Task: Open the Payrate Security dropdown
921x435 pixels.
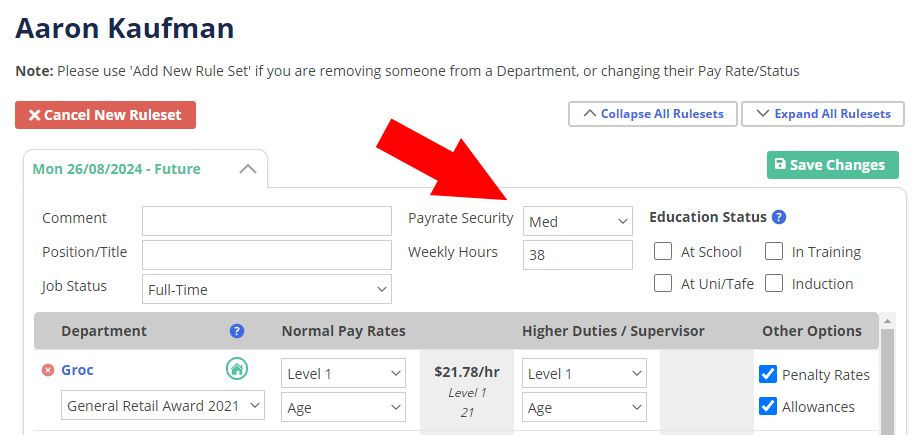Action: pyautogui.click(x=578, y=222)
